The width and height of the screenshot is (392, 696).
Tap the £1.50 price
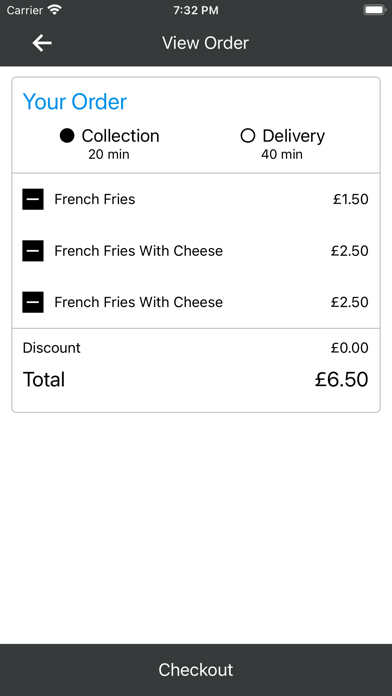351,199
